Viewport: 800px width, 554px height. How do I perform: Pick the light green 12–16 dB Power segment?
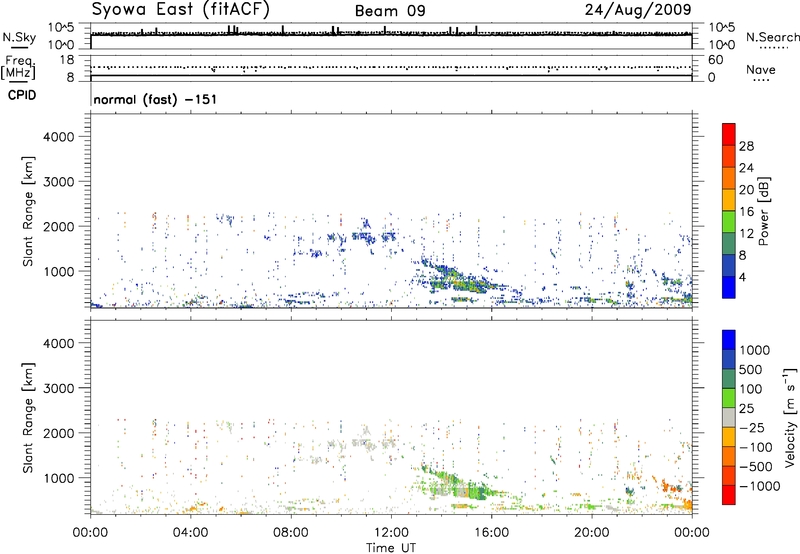pos(729,222)
